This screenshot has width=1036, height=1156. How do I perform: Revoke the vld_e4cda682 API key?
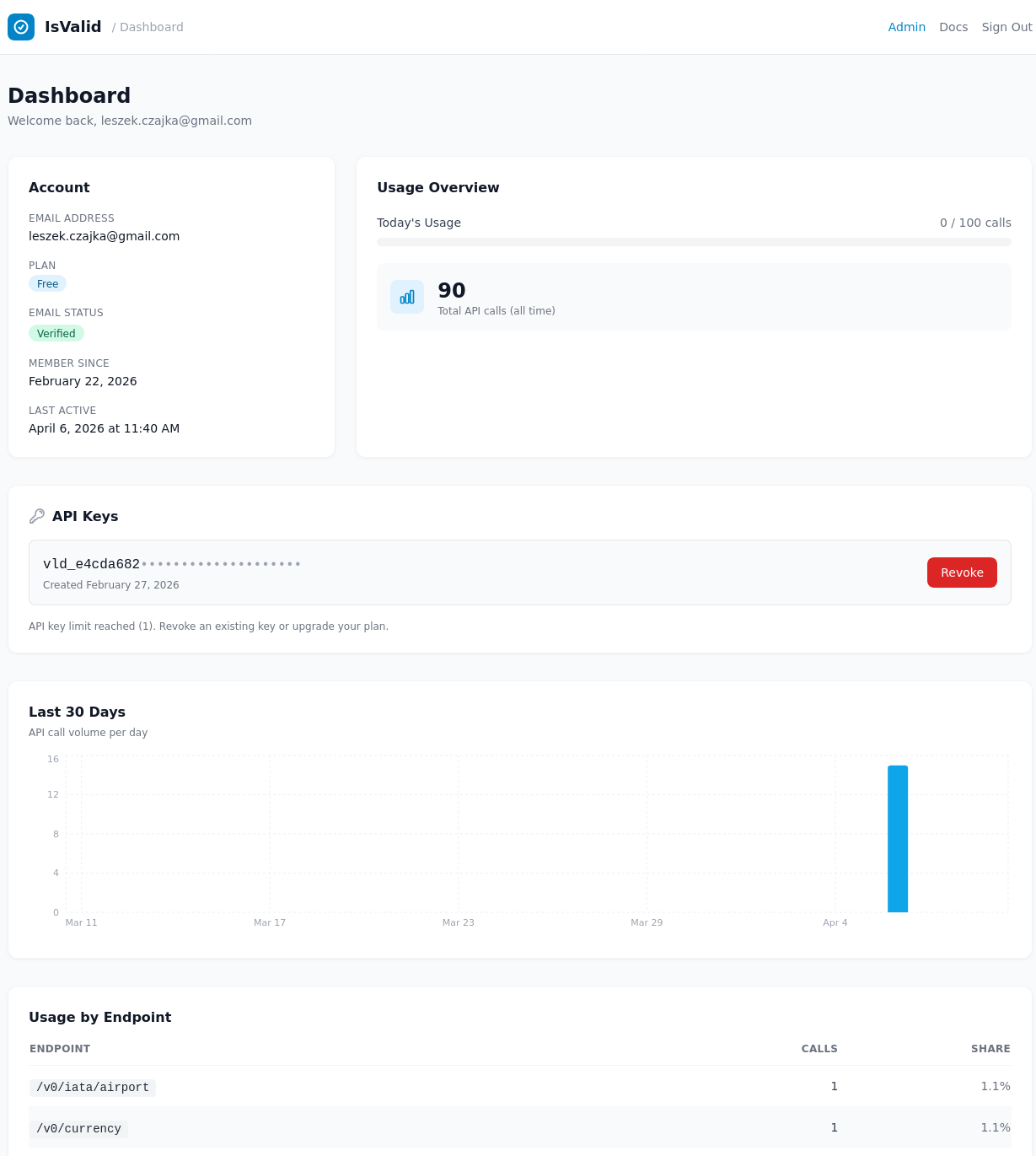click(962, 573)
